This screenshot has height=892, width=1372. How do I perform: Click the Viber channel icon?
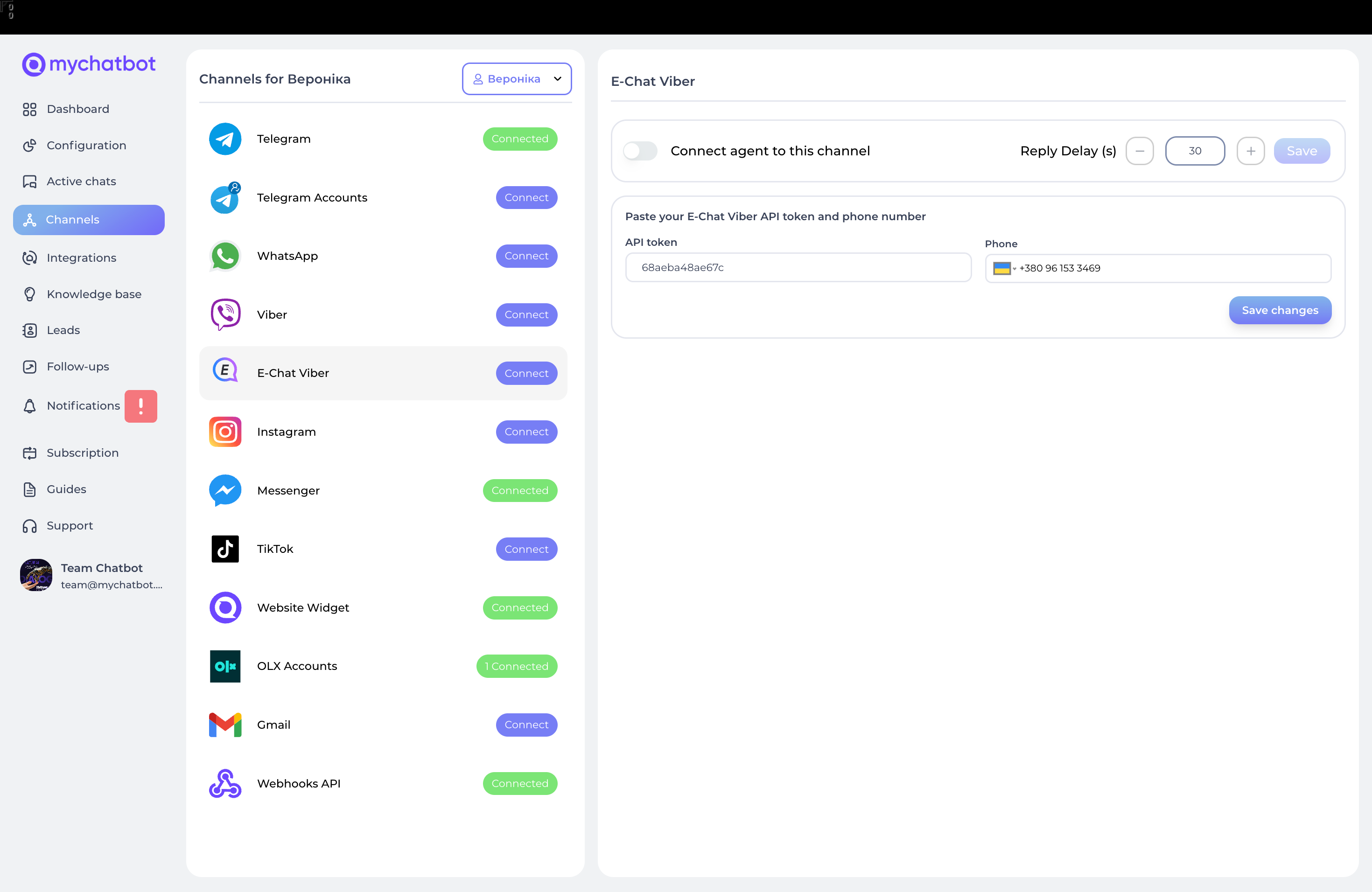(225, 314)
